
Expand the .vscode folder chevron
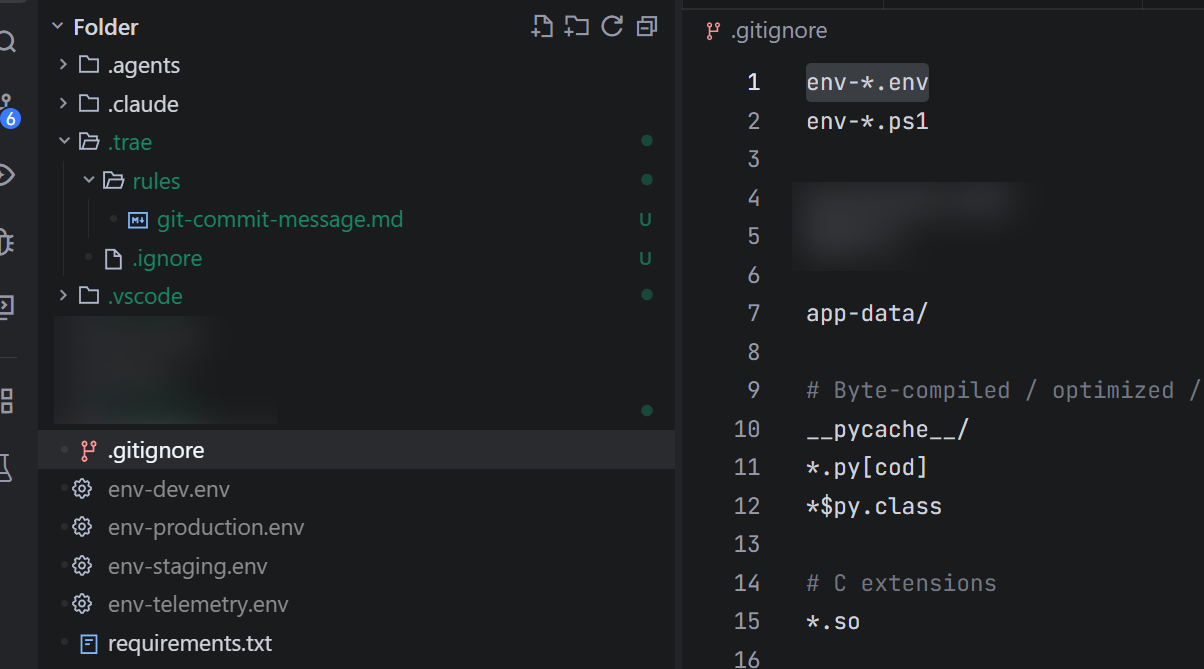tap(63, 296)
